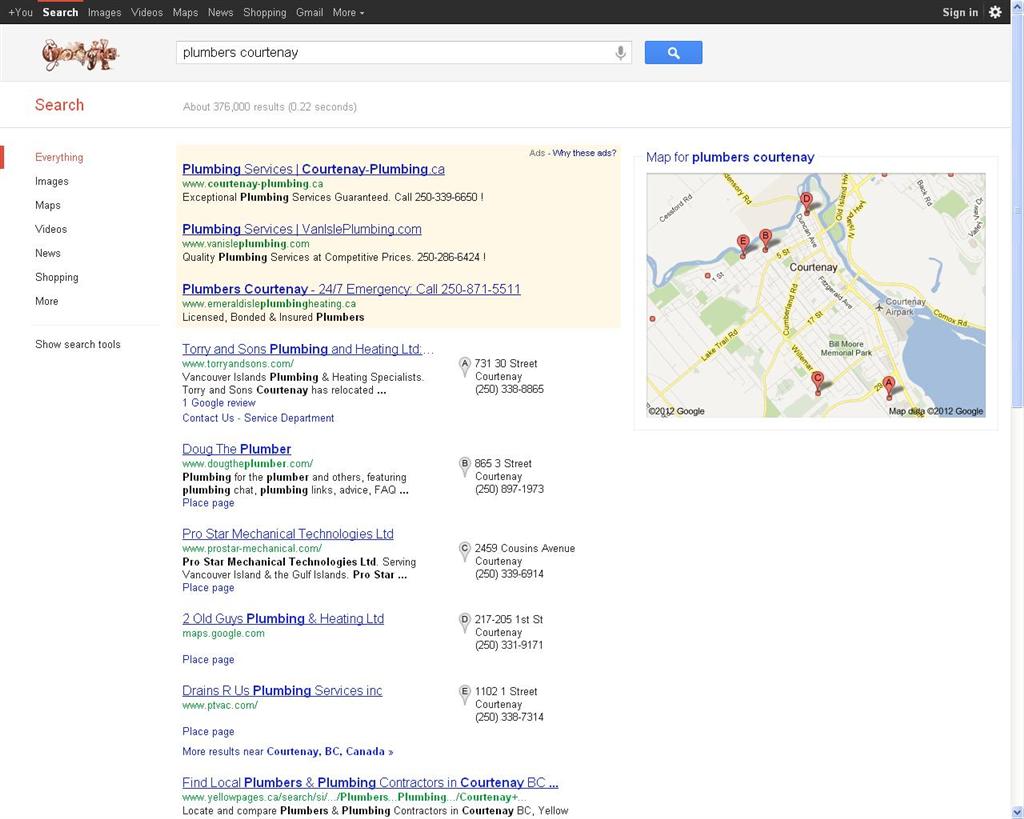Filter results by Shopping in sidebar

coord(57,277)
